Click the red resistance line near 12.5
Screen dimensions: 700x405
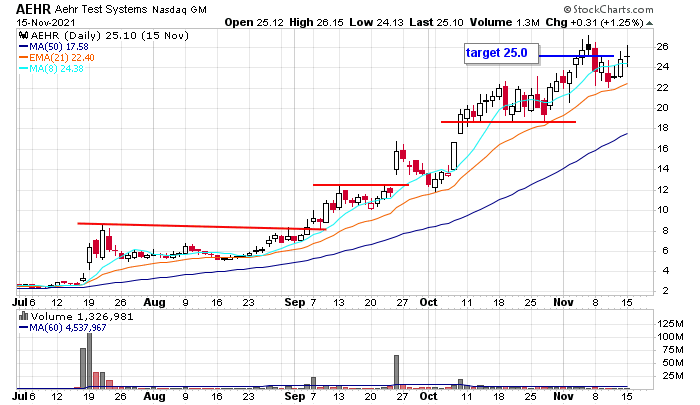(361, 184)
